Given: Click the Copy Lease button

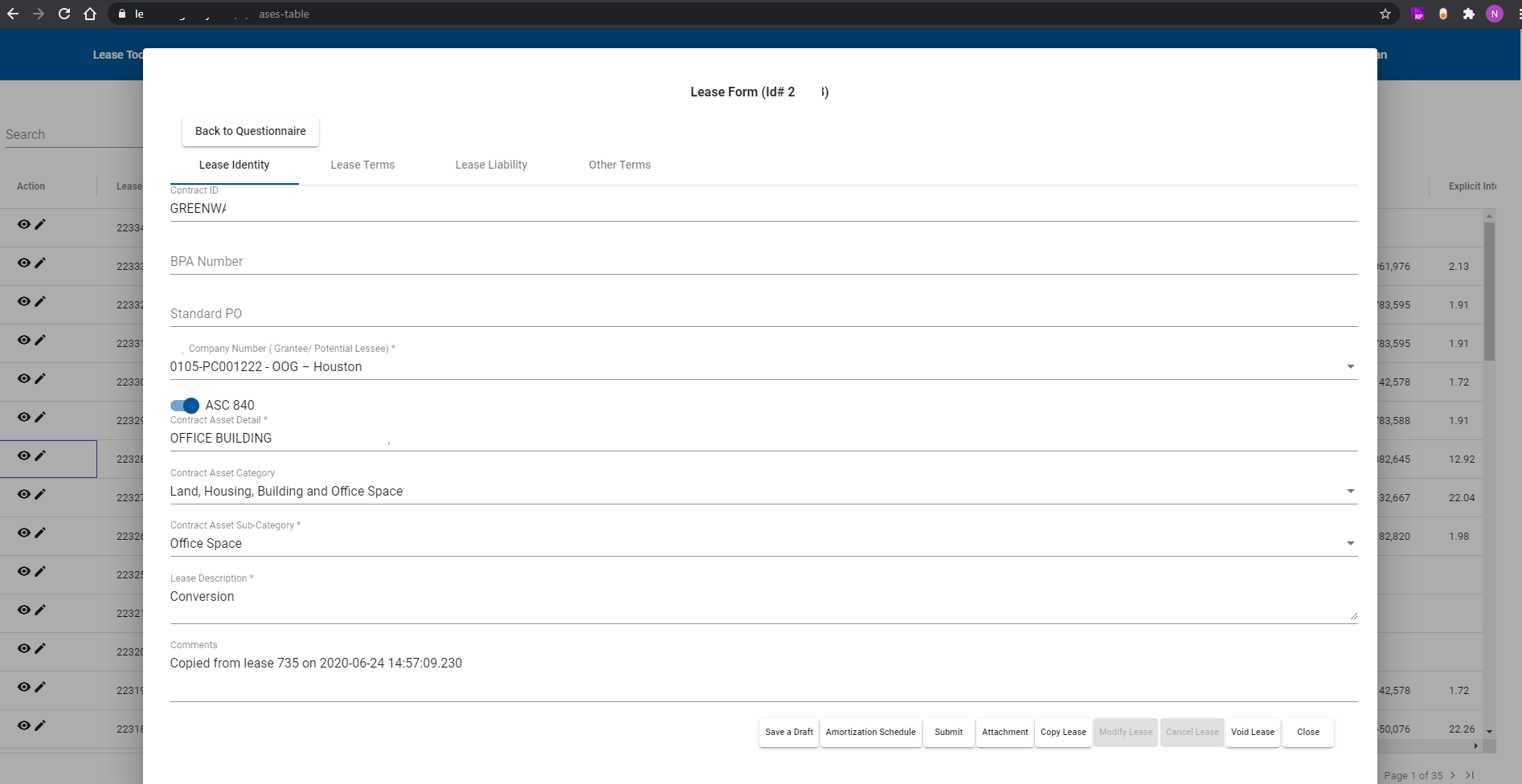Looking at the screenshot, I should pos(1063,732).
